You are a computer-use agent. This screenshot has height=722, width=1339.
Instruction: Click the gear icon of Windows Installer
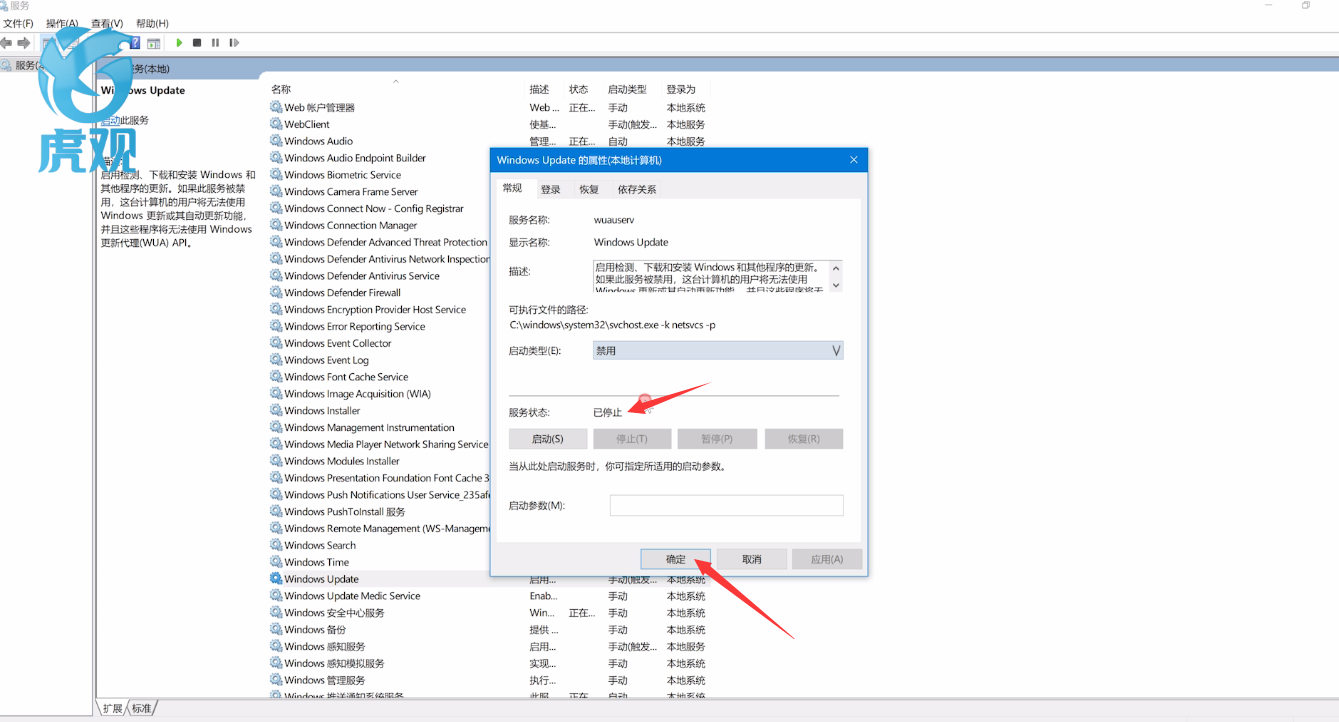coord(276,411)
